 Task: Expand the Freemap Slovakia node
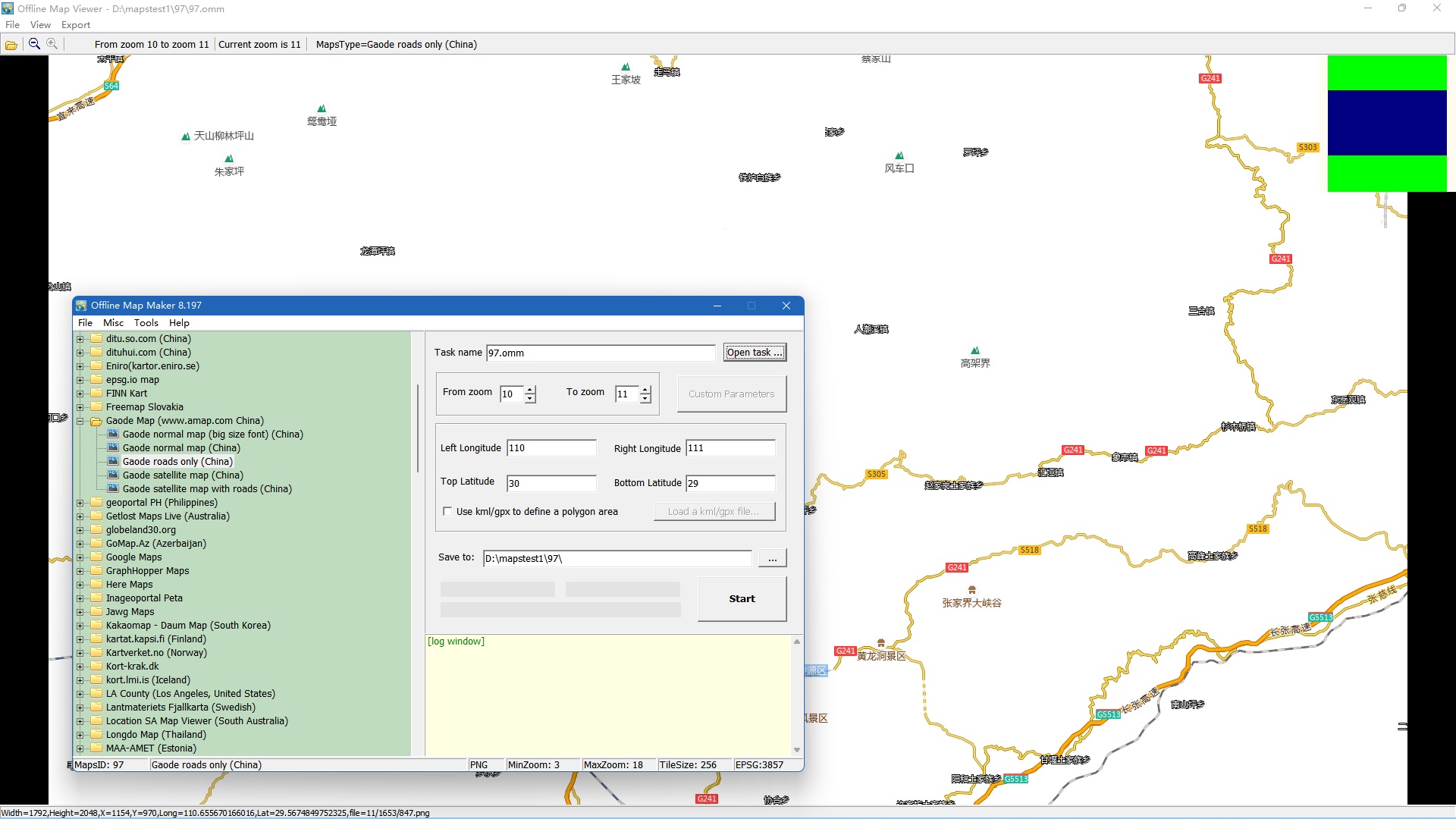tap(80, 407)
